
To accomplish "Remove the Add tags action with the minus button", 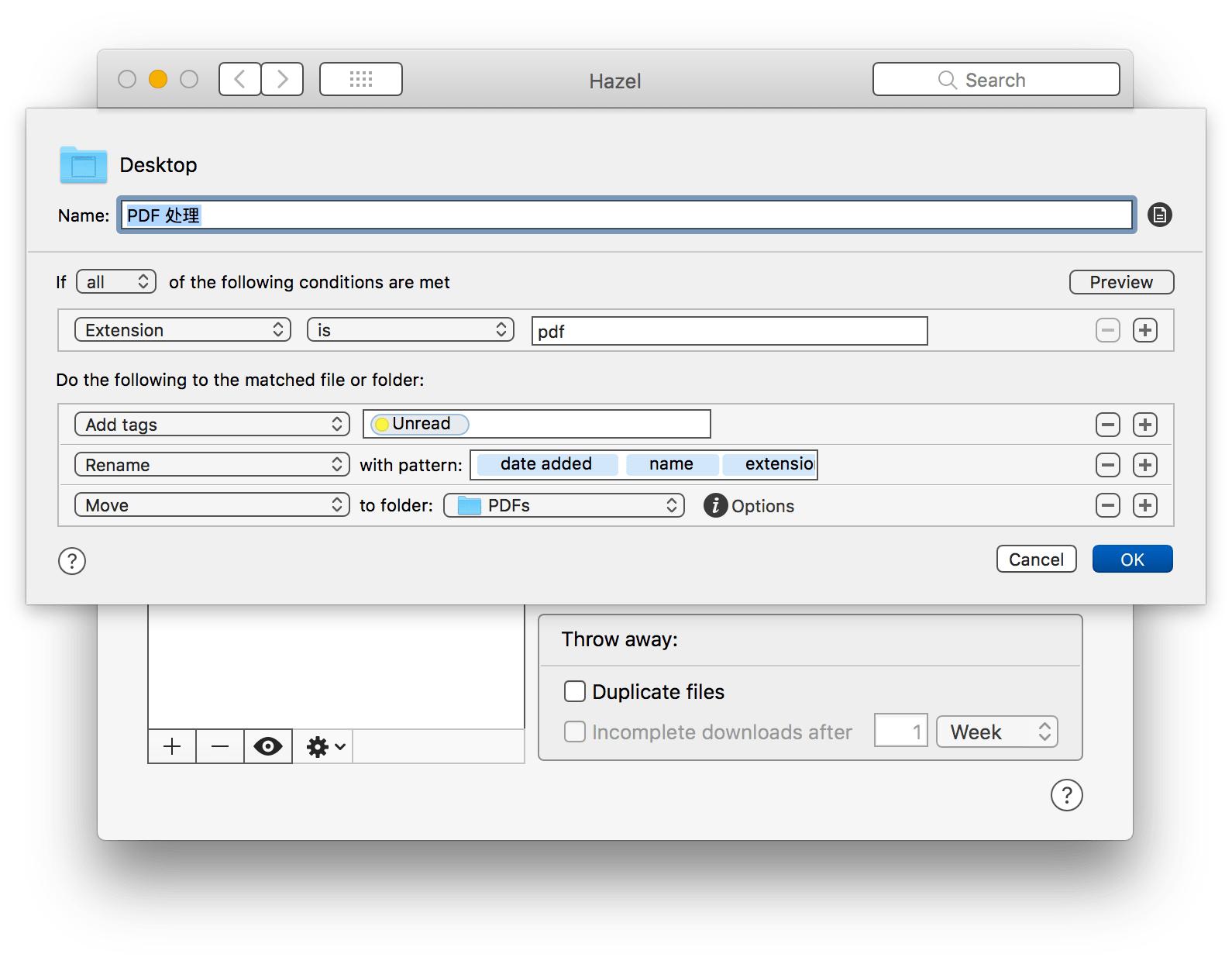I will (1107, 425).
